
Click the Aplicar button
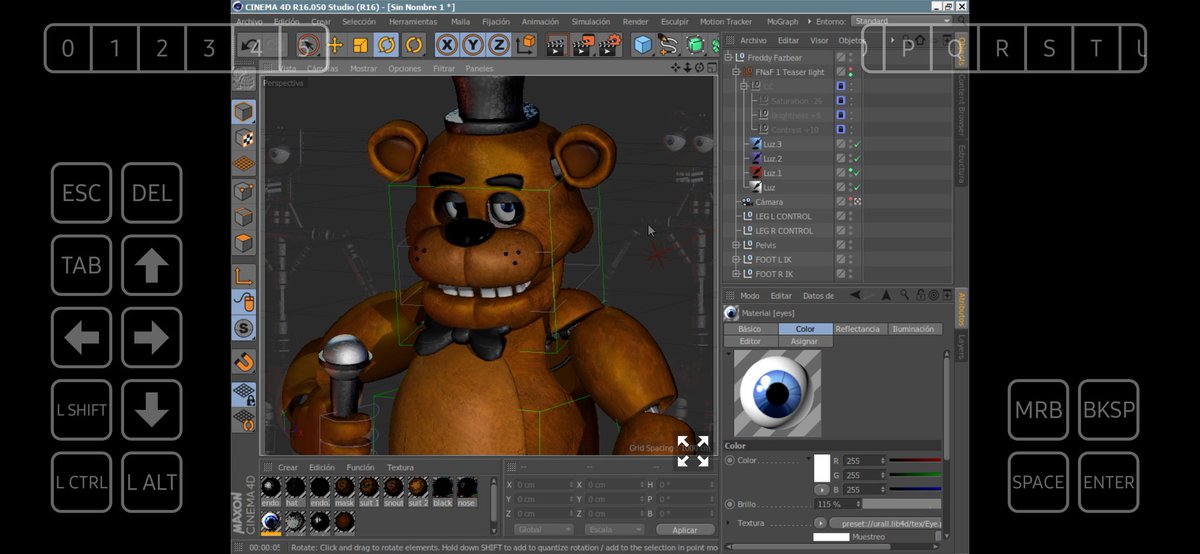pyautogui.click(x=685, y=529)
